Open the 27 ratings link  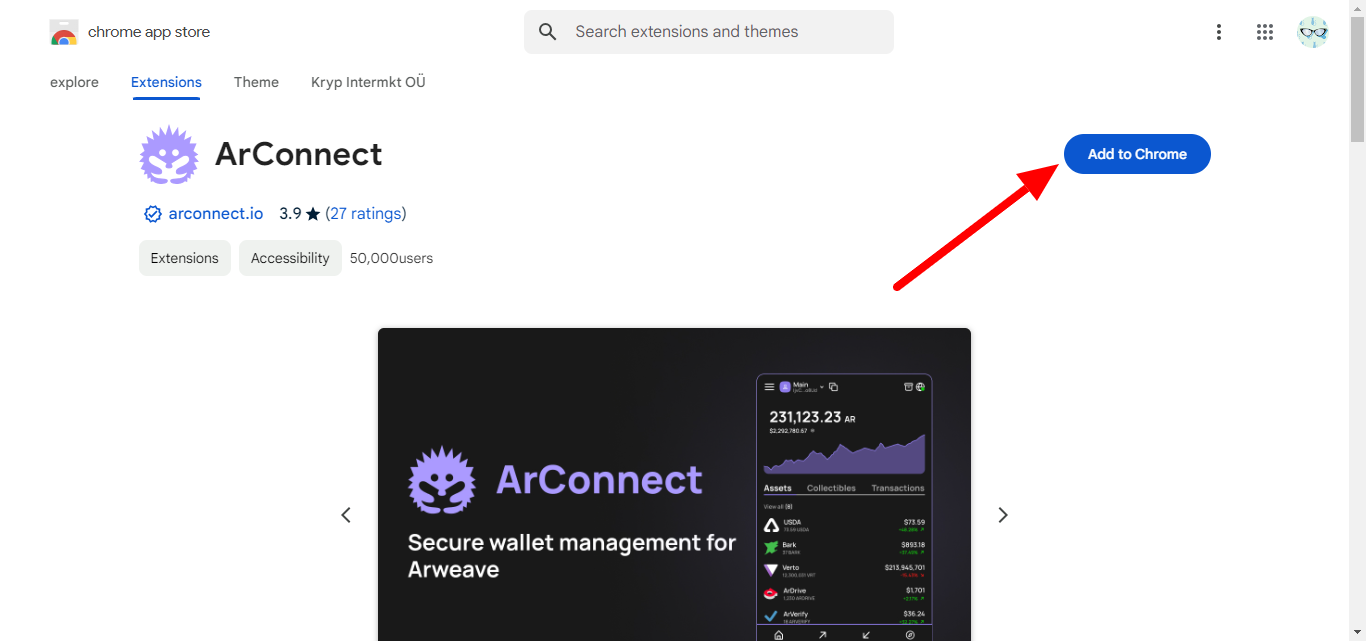pyautogui.click(x=366, y=214)
